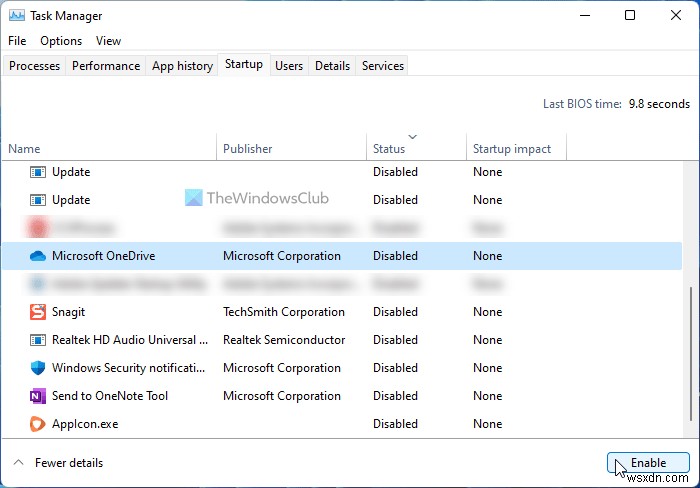The width and height of the screenshot is (700, 488).
Task: Select the AppIcon.exe row name
Action: pos(85,424)
